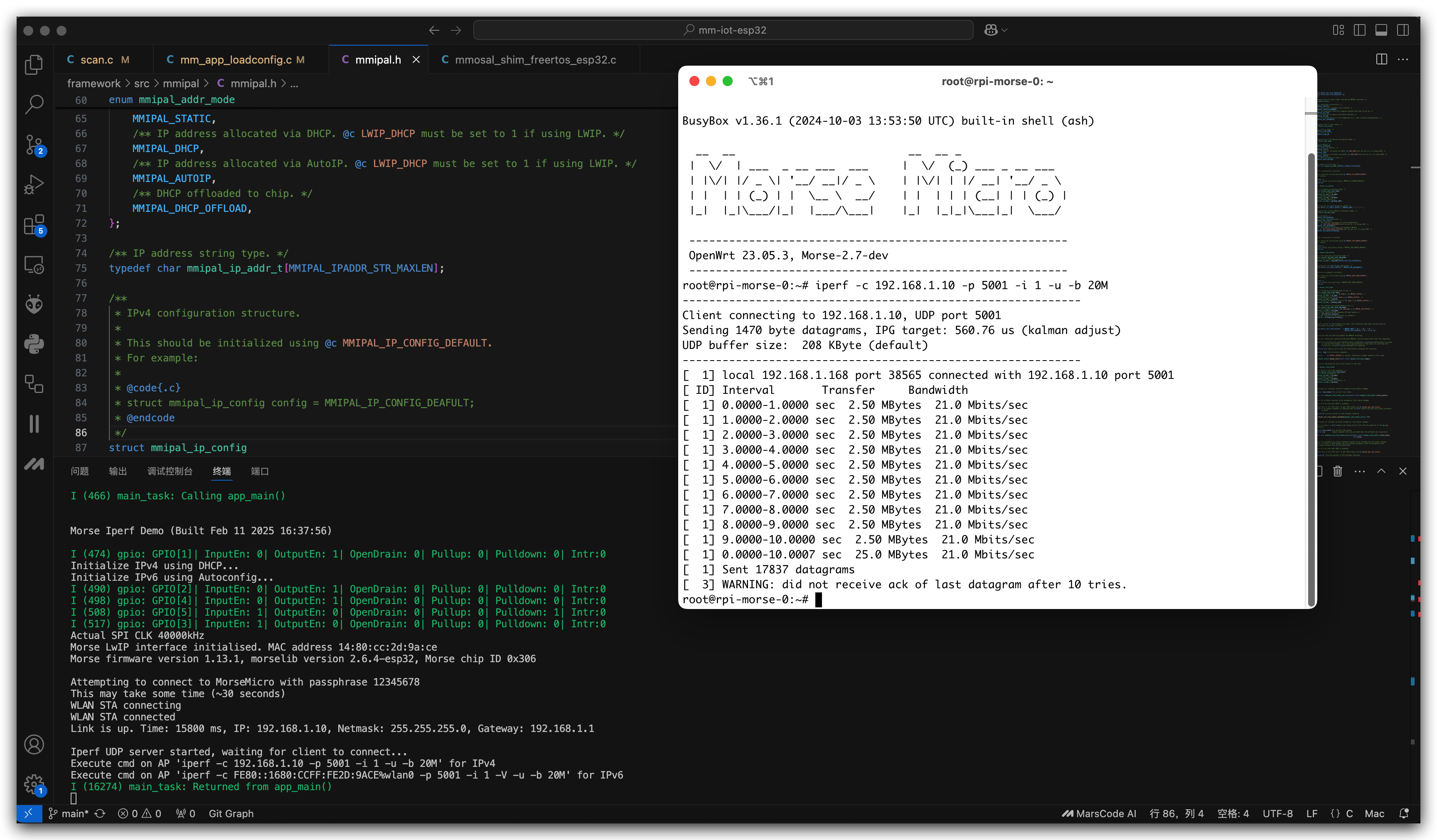Select the 输出 (Output) panel tab
1437x840 pixels.
[118, 471]
